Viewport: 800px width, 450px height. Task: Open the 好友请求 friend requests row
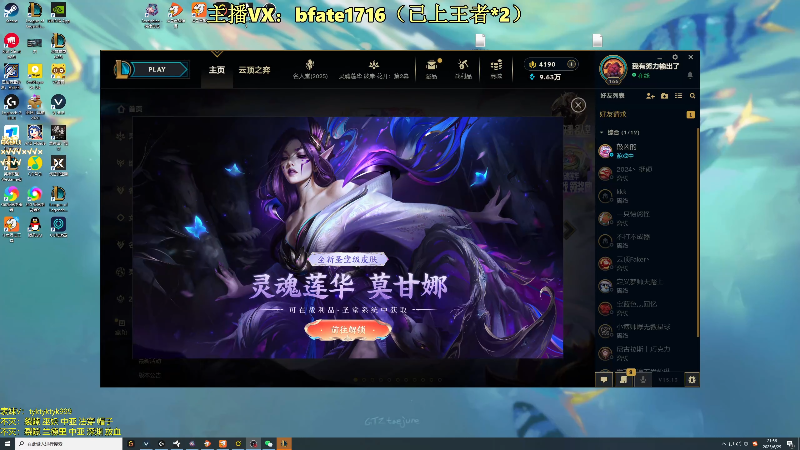(646, 114)
